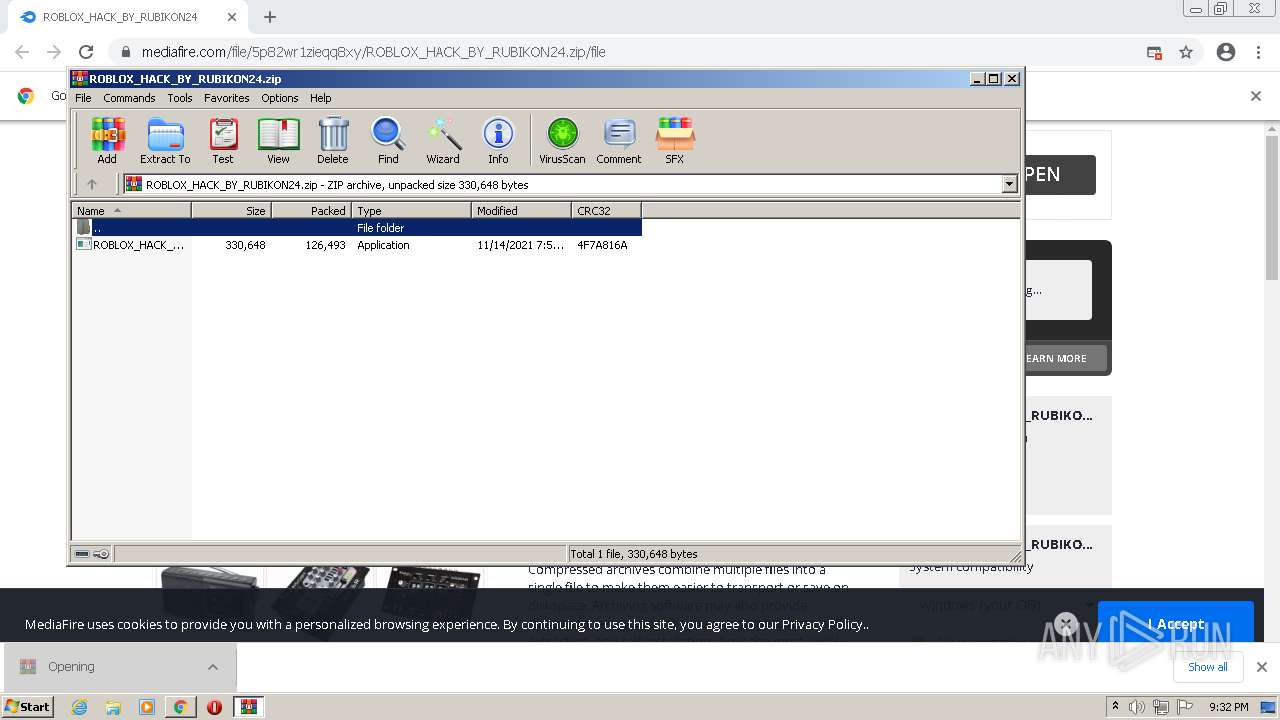The image size is (1280, 720).
Task: Click Show all downloads button
Action: coord(1208,667)
